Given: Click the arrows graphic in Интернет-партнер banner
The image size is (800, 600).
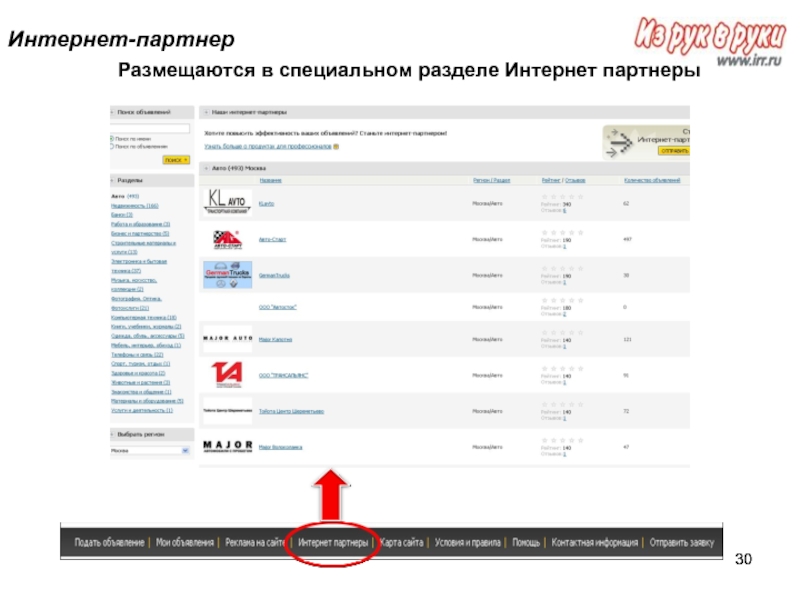Looking at the screenshot, I should (619, 142).
